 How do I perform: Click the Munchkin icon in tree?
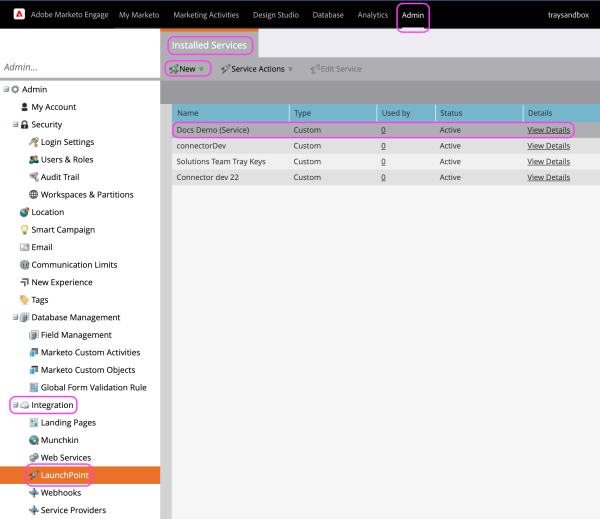(x=33, y=440)
